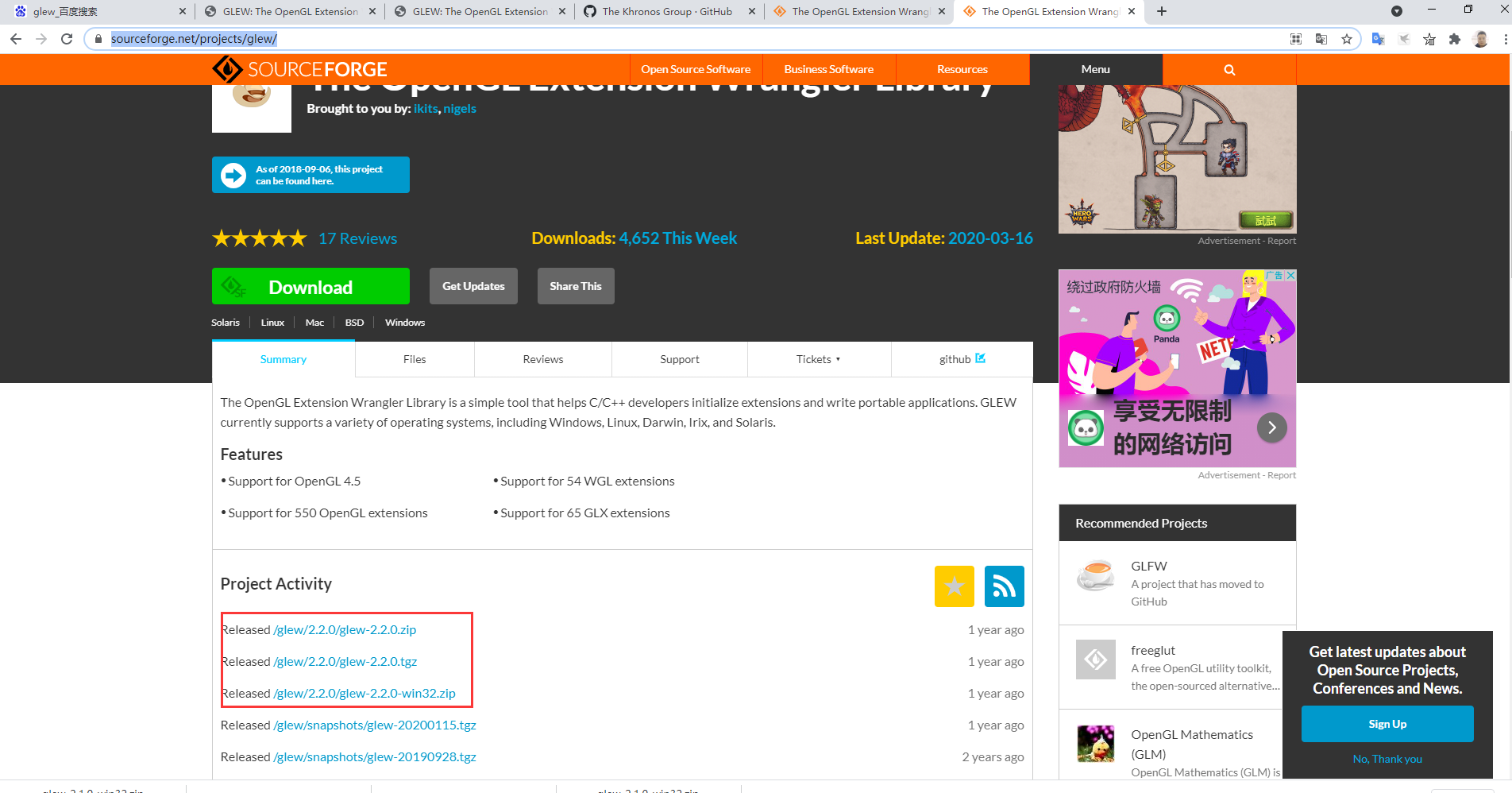The width and height of the screenshot is (1512, 793).
Task: Open the site Menu item
Action: point(1096,70)
